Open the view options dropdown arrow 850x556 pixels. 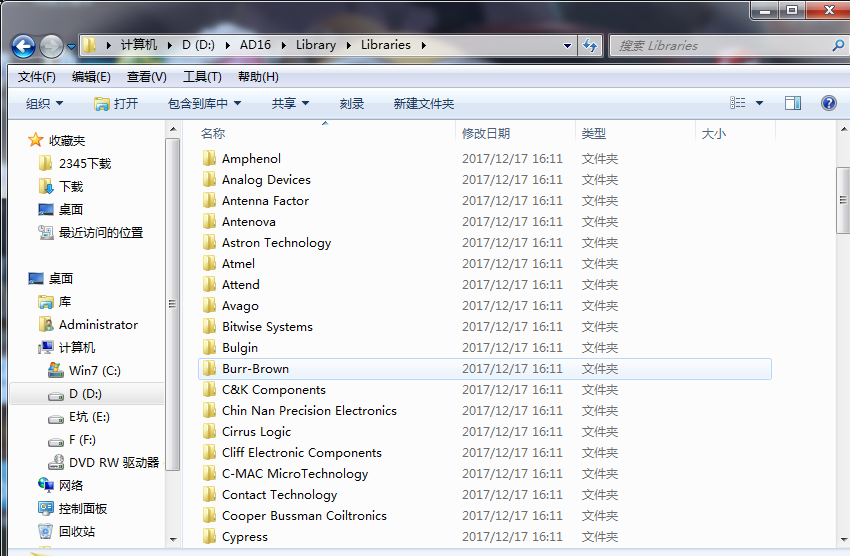pos(759,103)
